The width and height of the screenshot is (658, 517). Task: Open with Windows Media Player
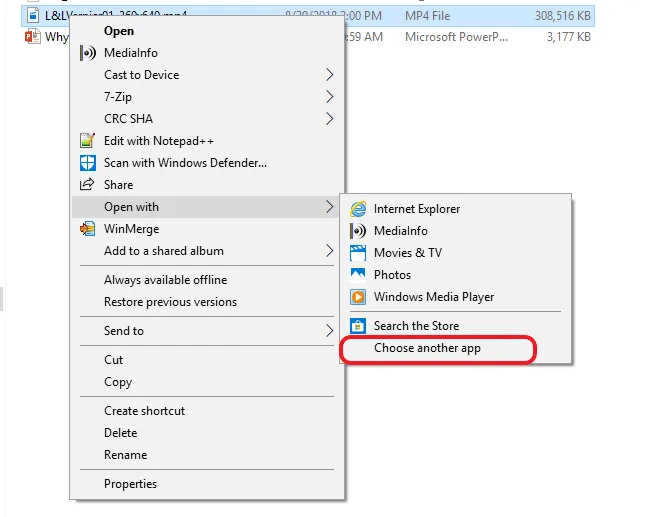click(455, 297)
